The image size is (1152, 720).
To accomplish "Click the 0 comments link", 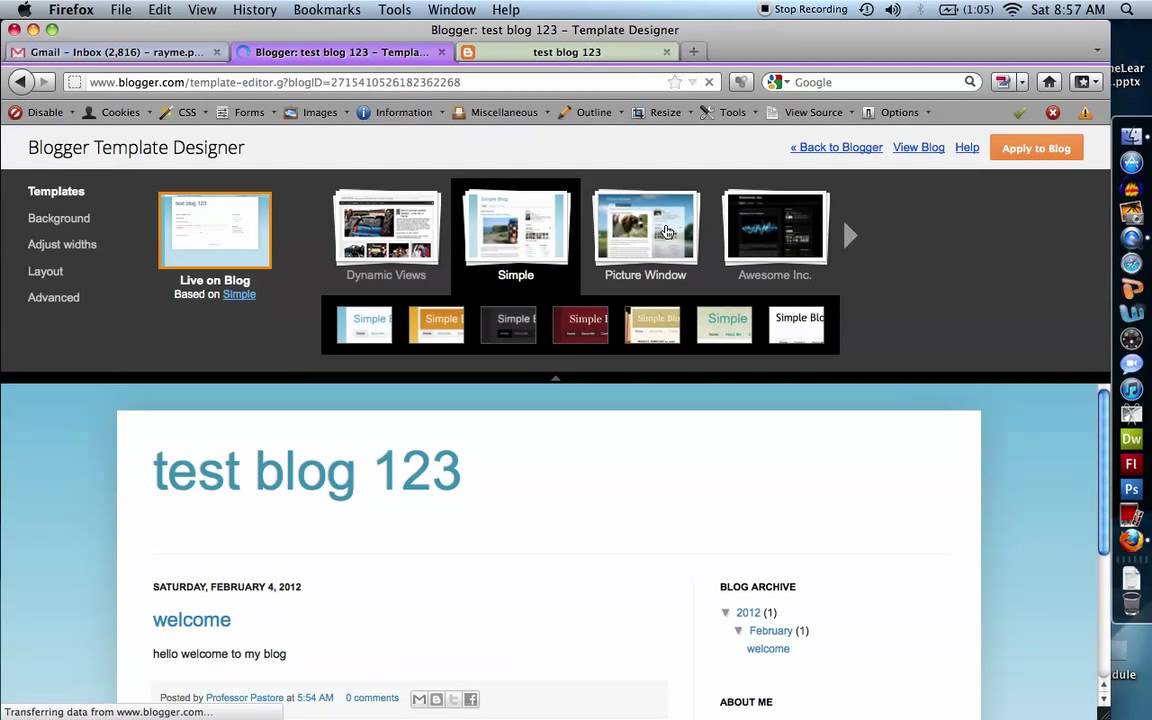I will click(372, 698).
